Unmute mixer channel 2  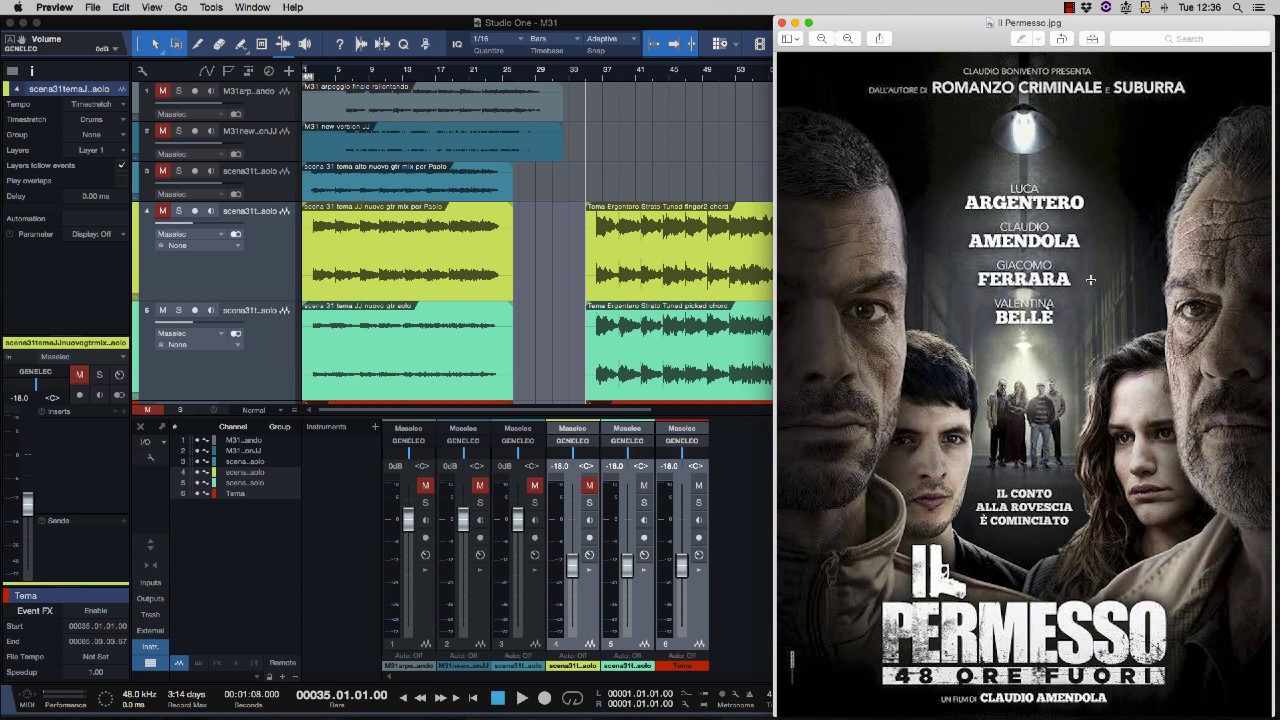480,486
